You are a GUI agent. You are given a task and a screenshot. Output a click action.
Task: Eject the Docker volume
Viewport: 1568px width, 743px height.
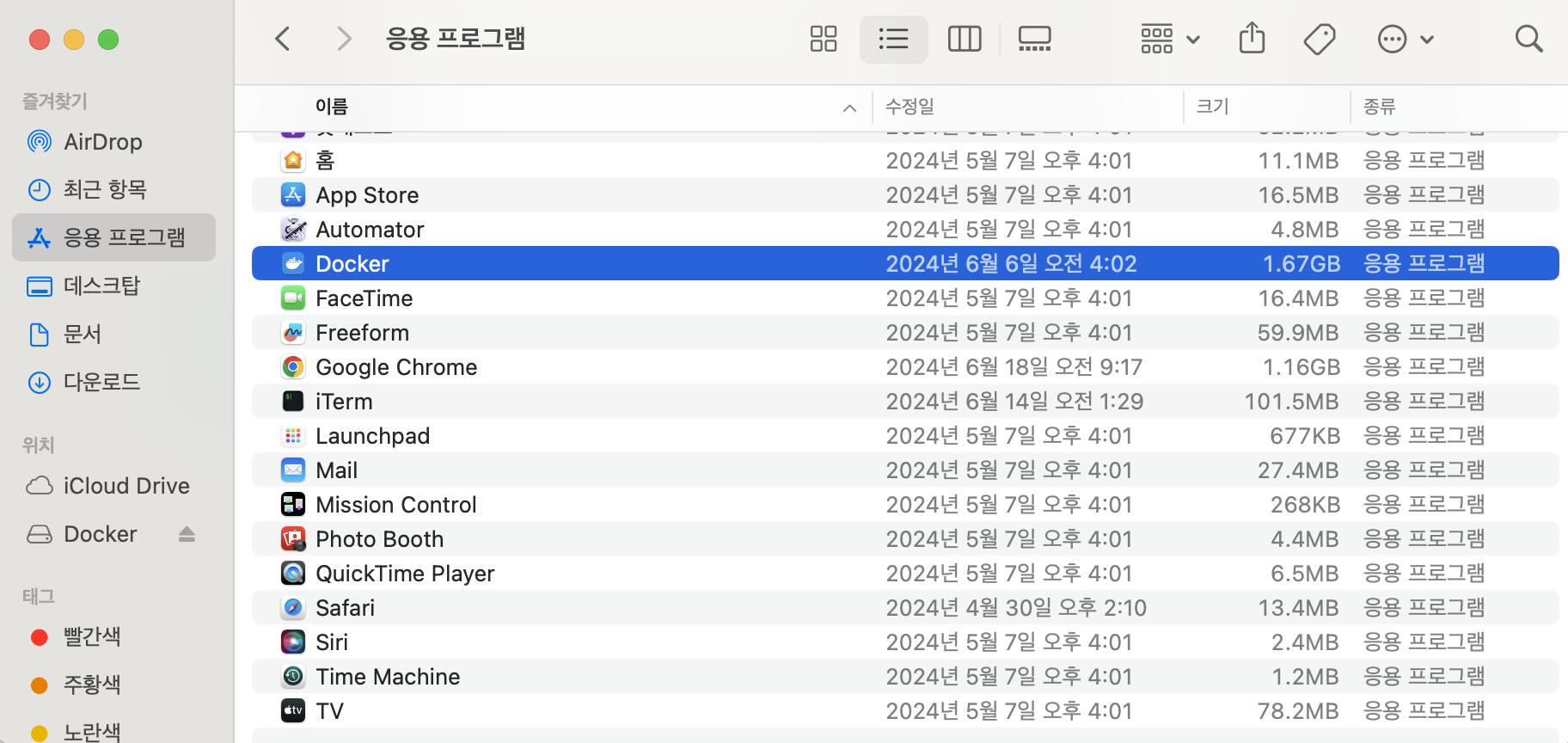[x=187, y=535]
